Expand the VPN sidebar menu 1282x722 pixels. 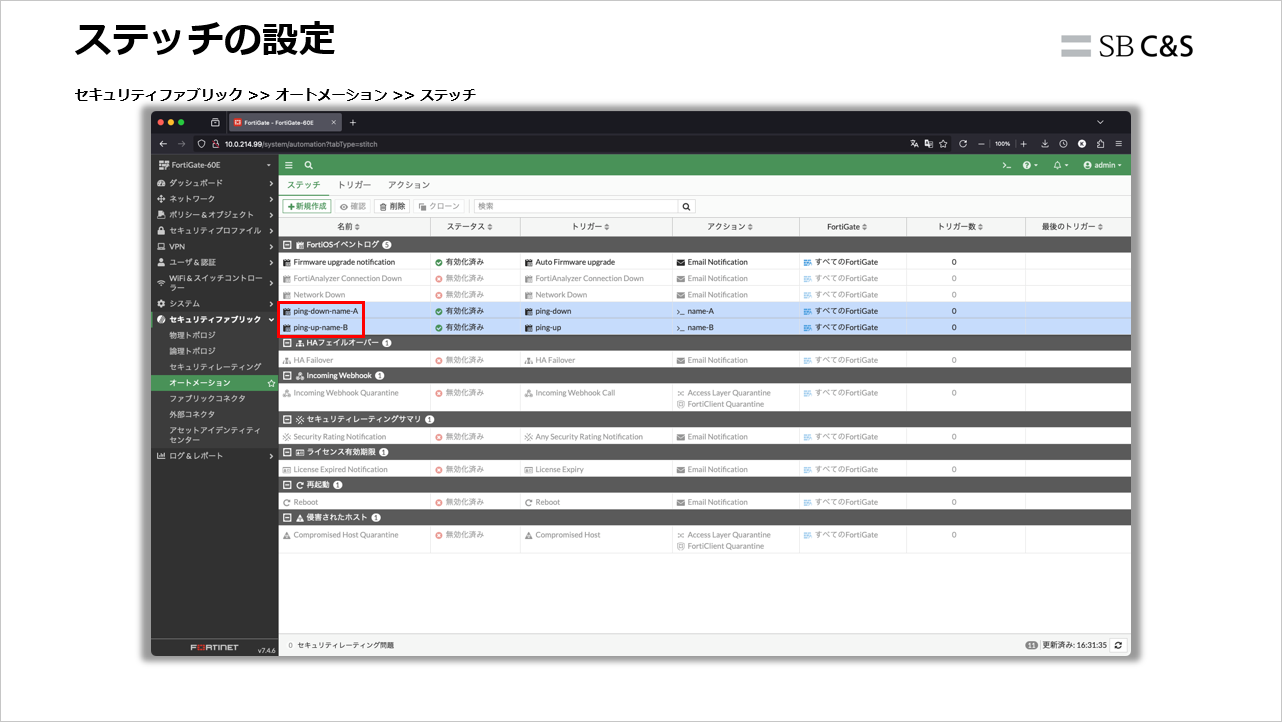214,246
